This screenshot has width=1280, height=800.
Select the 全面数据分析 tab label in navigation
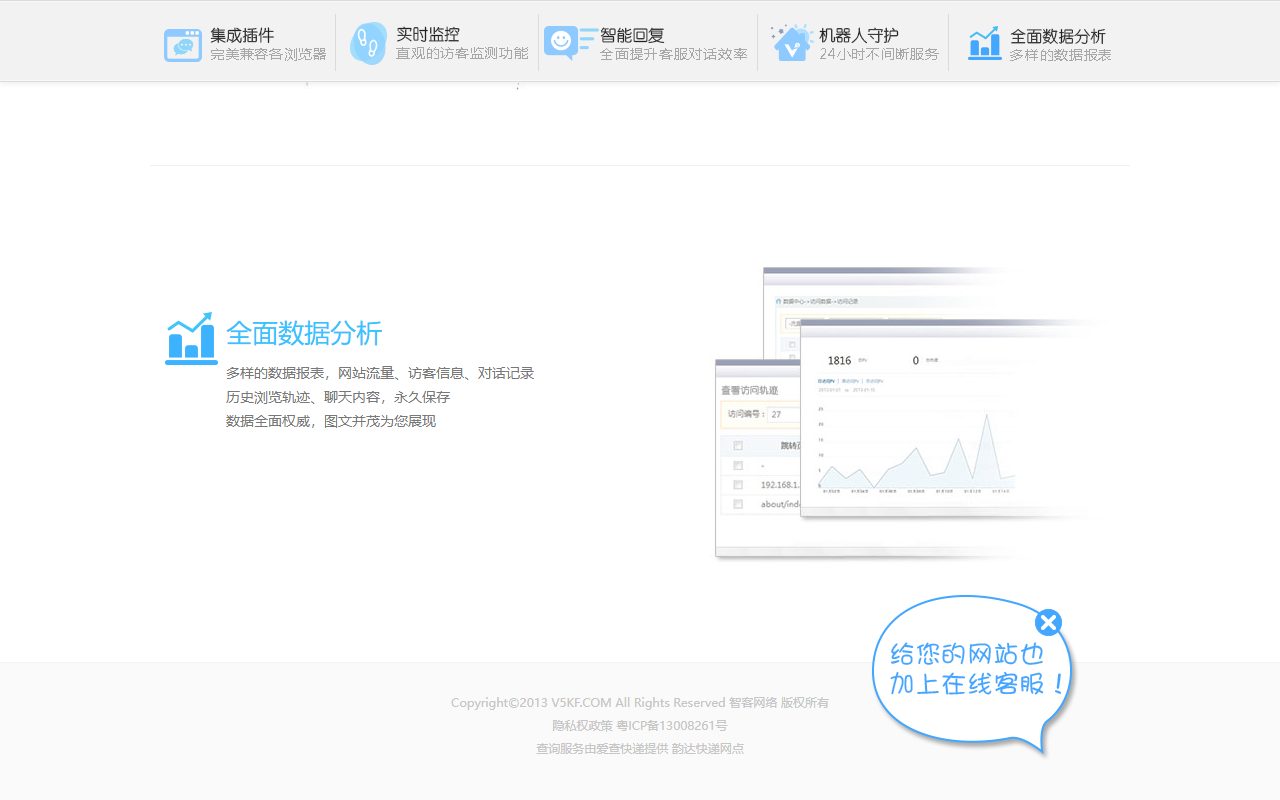(x=1058, y=36)
